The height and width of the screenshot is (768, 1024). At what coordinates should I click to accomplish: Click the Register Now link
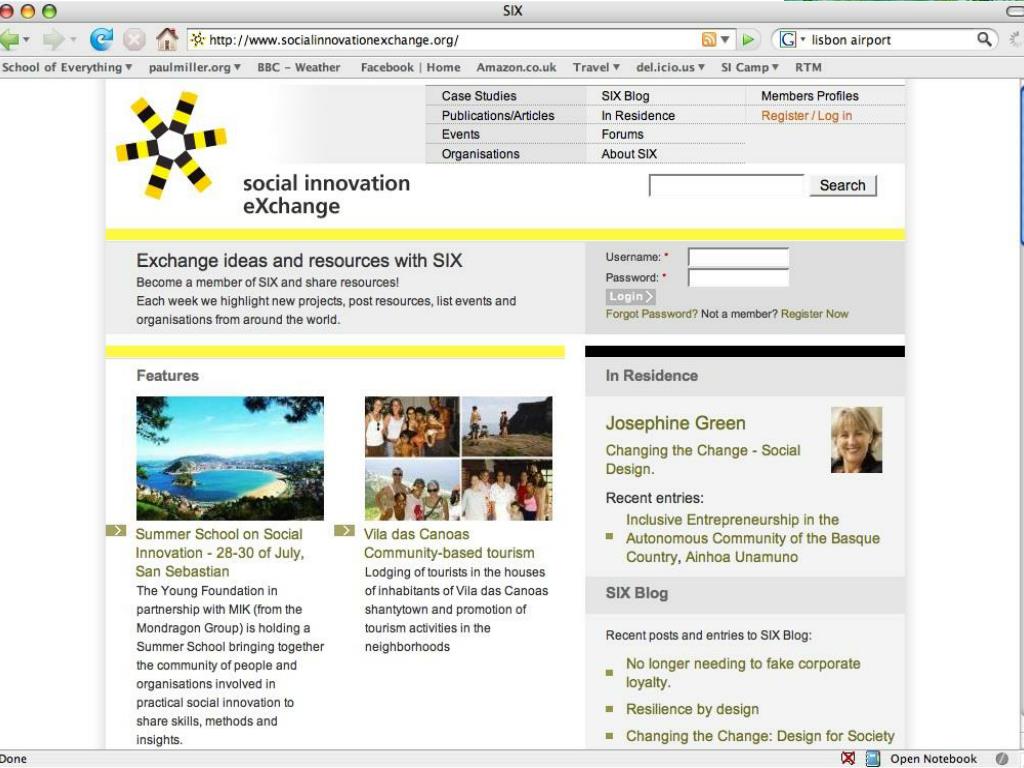(x=814, y=314)
